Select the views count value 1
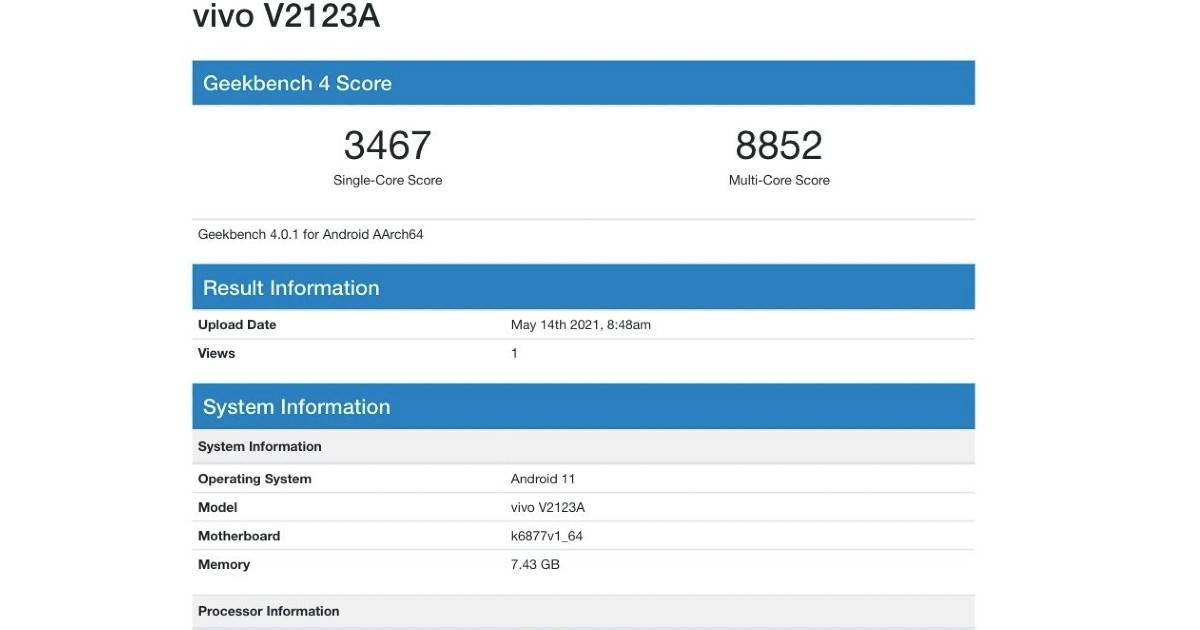The image size is (1200, 630). pos(513,353)
